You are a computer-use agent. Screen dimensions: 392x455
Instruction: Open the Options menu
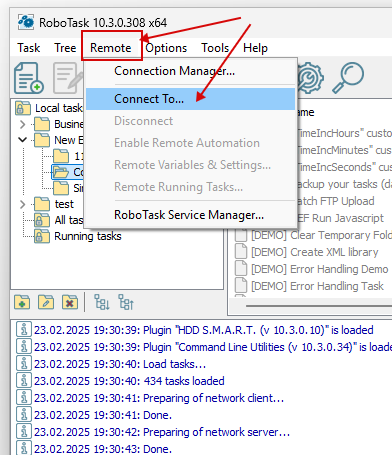point(166,48)
